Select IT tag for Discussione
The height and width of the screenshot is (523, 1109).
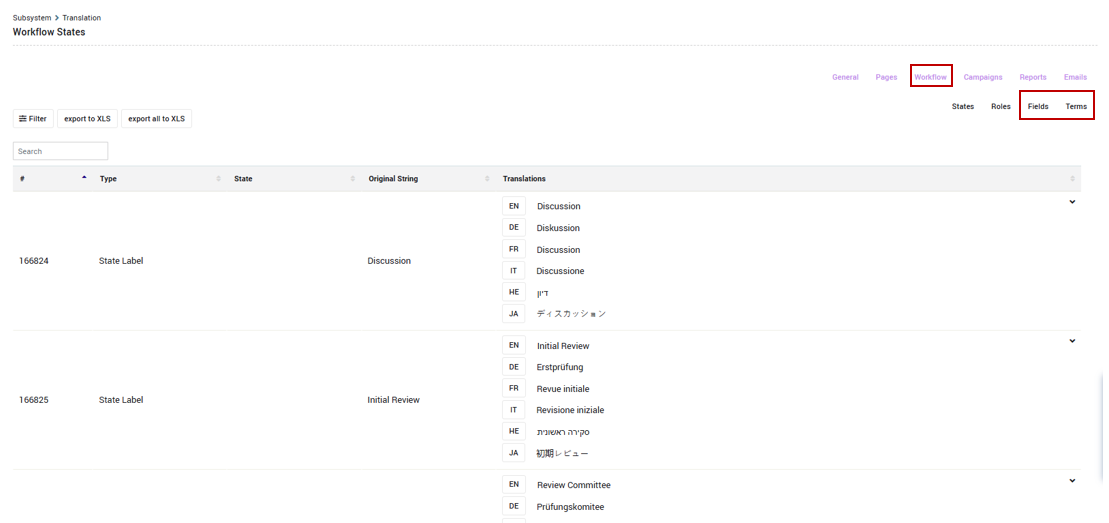point(514,270)
